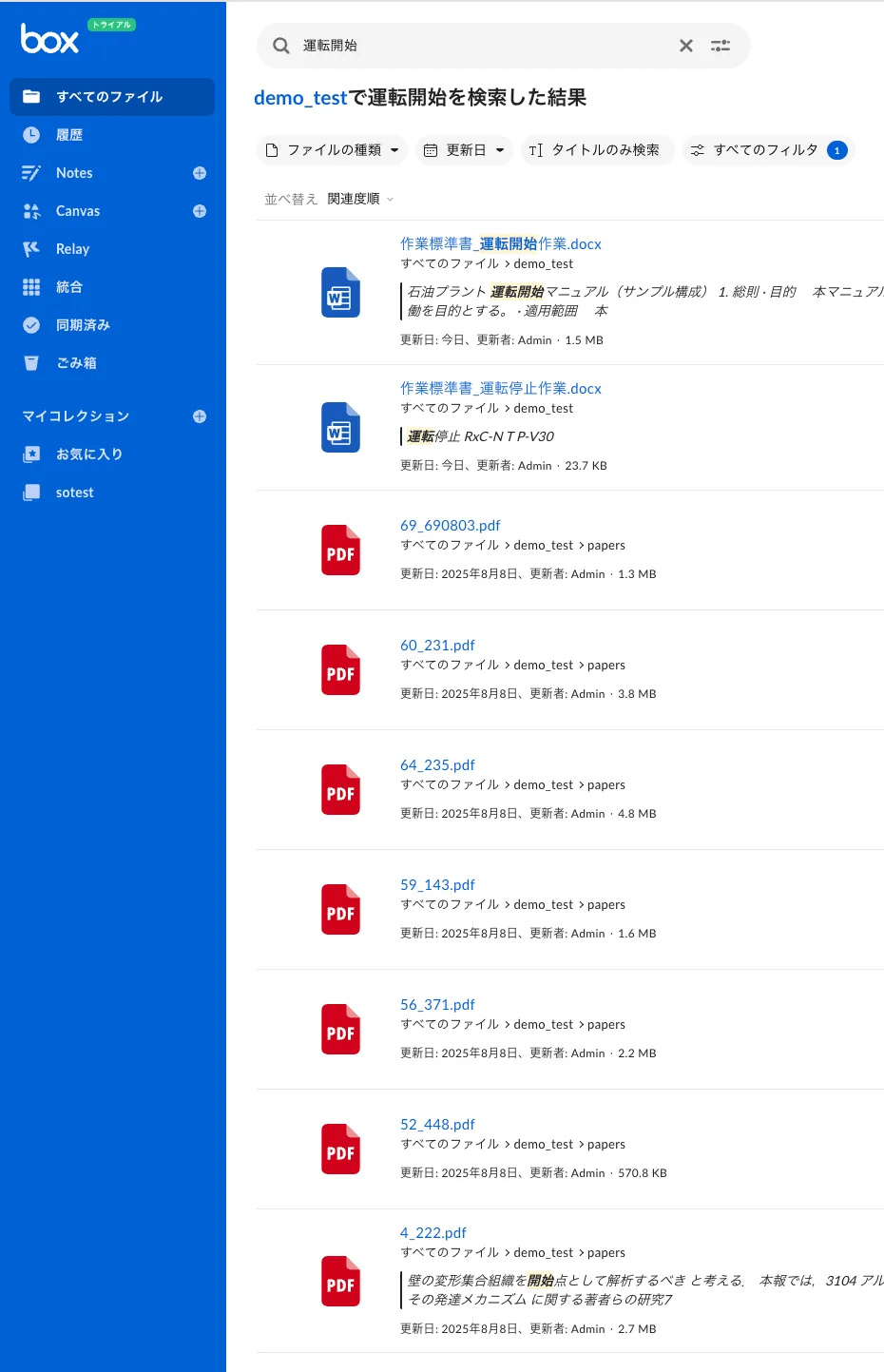
Task: Toggle the タイトルのみ検索 filter
Action: tap(598, 149)
